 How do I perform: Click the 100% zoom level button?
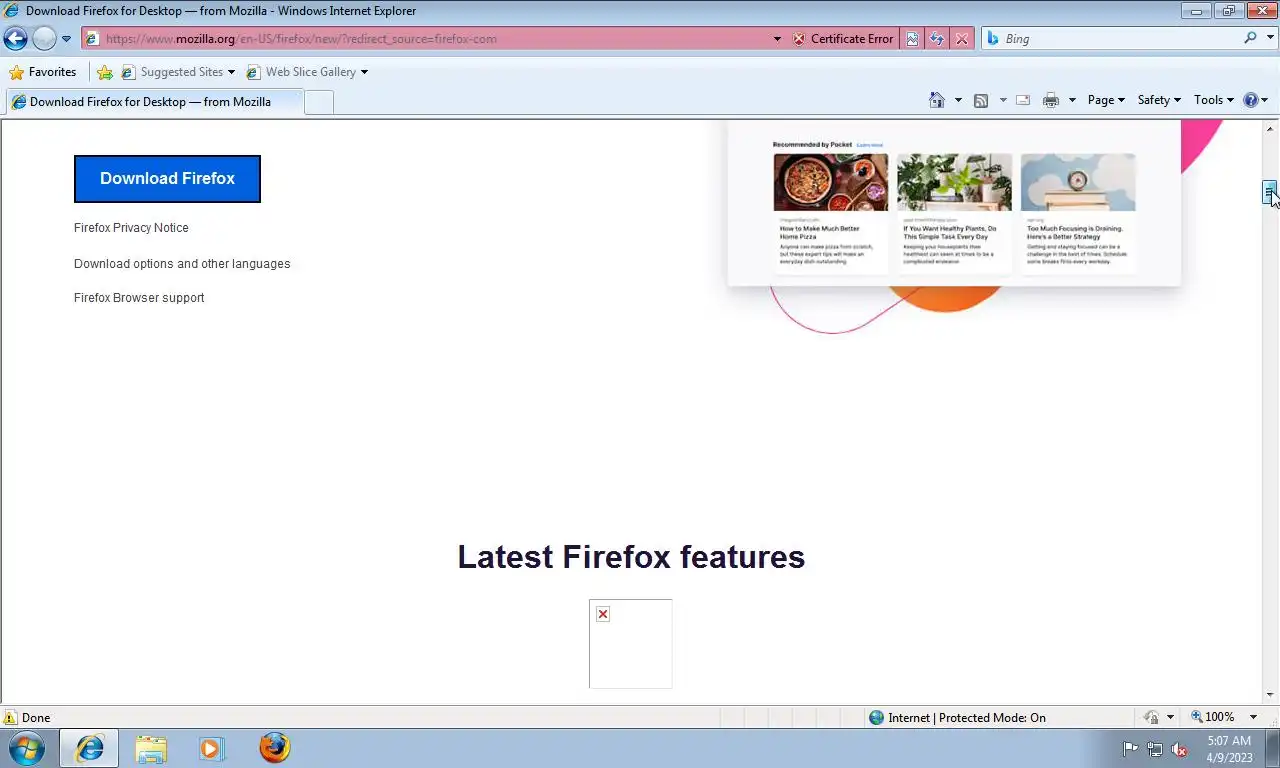pos(1213,718)
